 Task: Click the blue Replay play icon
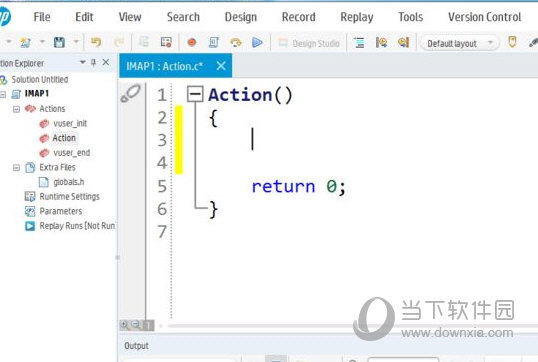tap(257, 43)
